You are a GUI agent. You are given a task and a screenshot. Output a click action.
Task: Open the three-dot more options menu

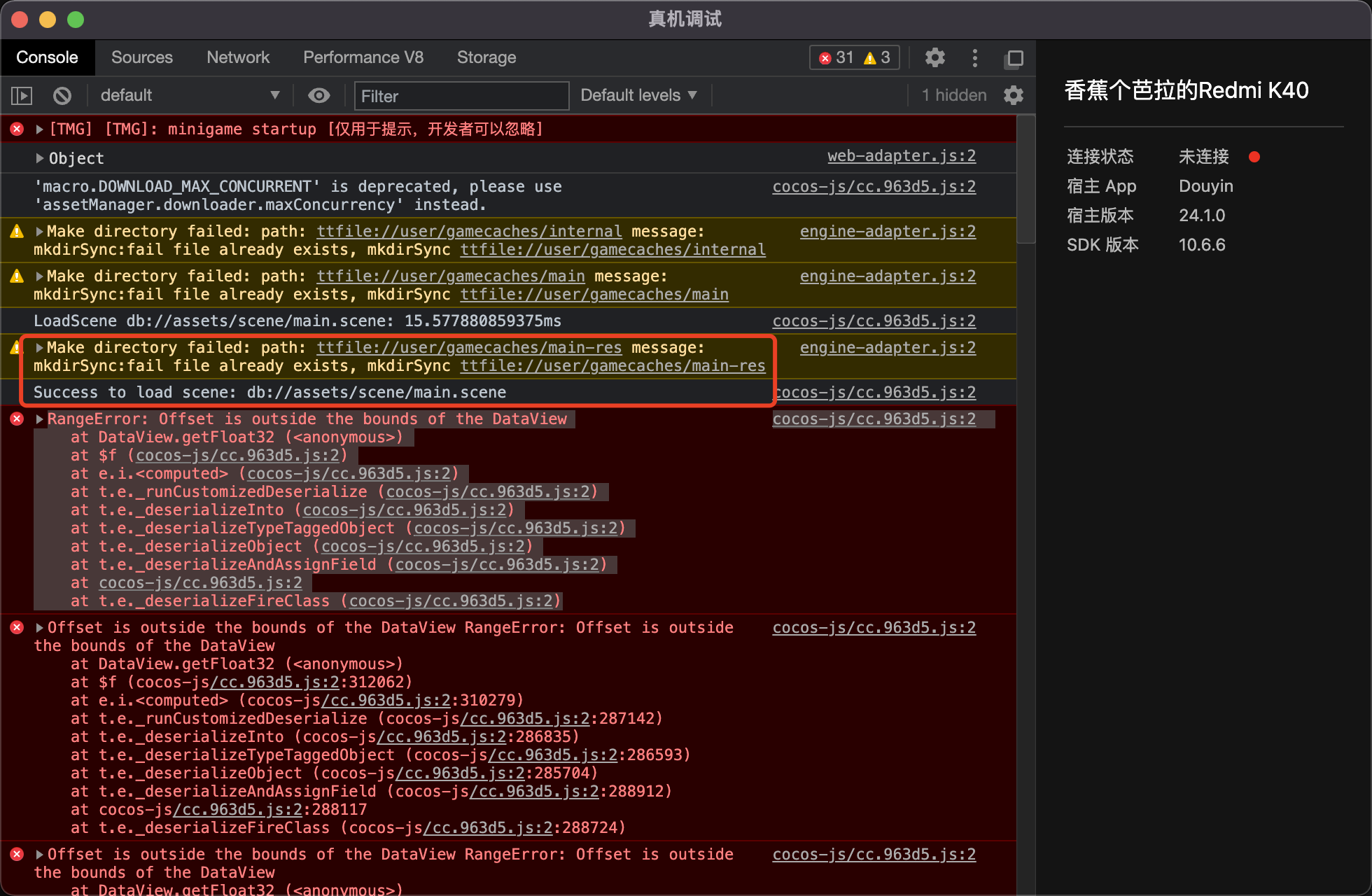(974, 57)
